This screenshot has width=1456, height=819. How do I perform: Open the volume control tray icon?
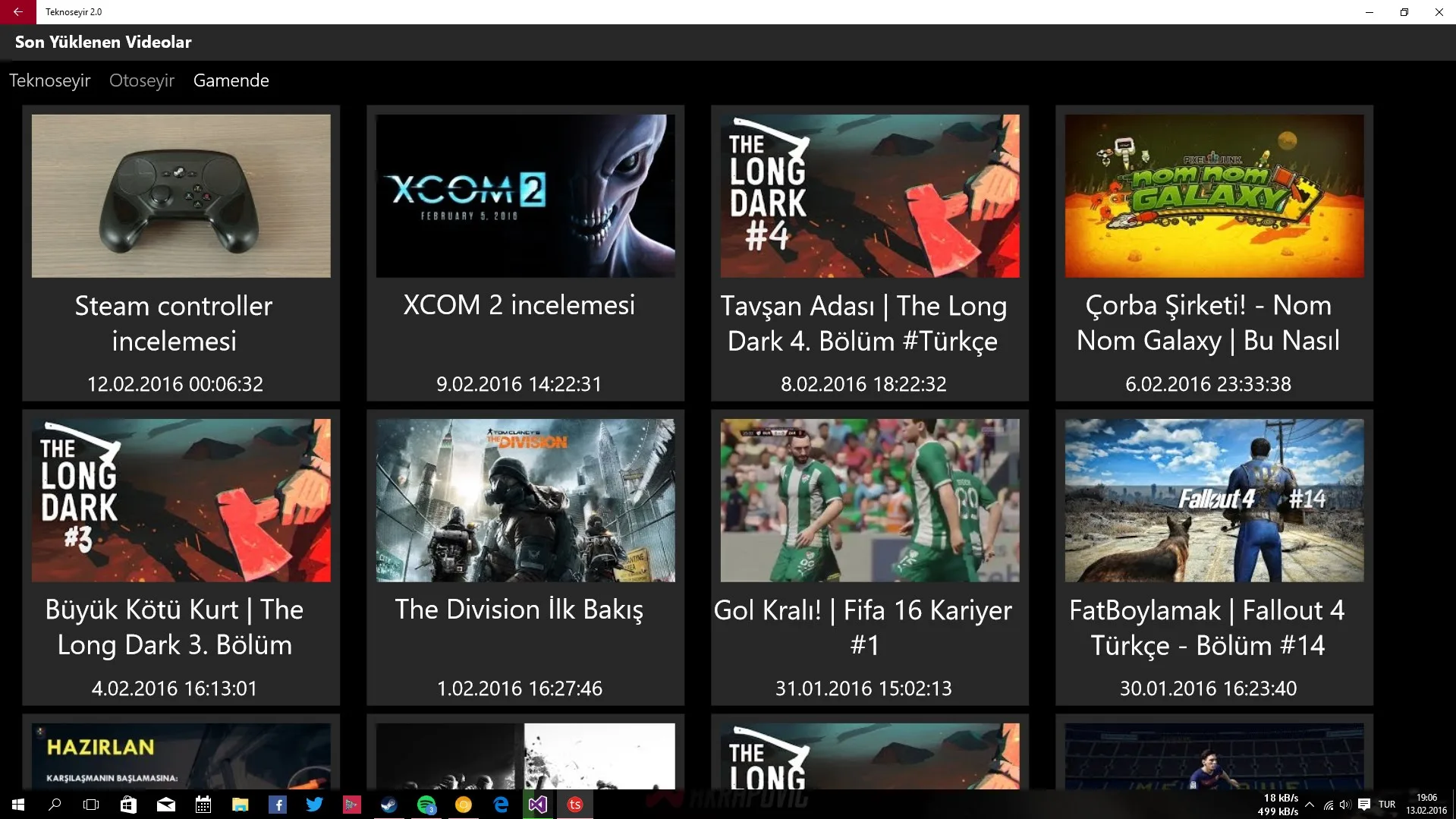pos(1345,805)
